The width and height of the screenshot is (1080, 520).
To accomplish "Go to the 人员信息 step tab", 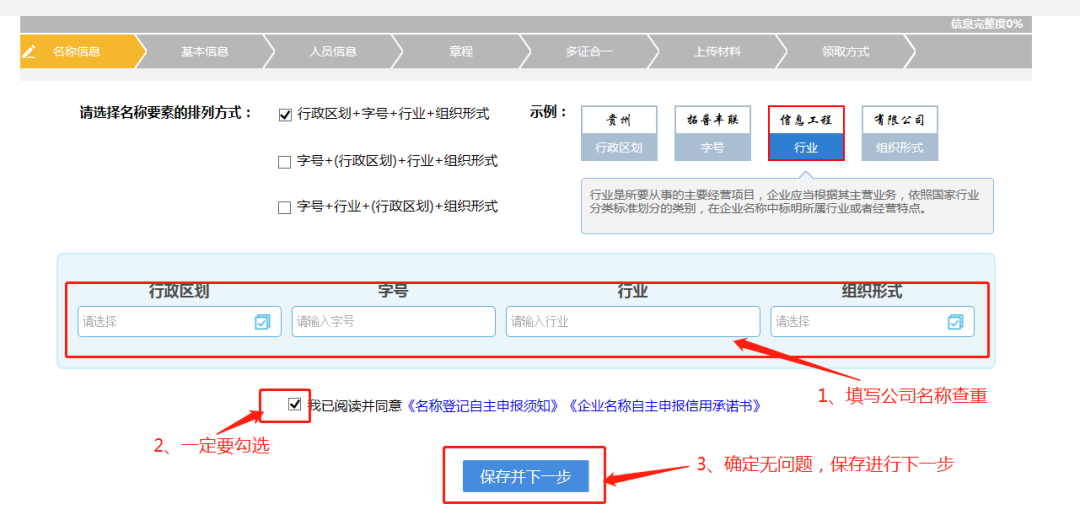I will pyautogui.click(x=333, y=52).
